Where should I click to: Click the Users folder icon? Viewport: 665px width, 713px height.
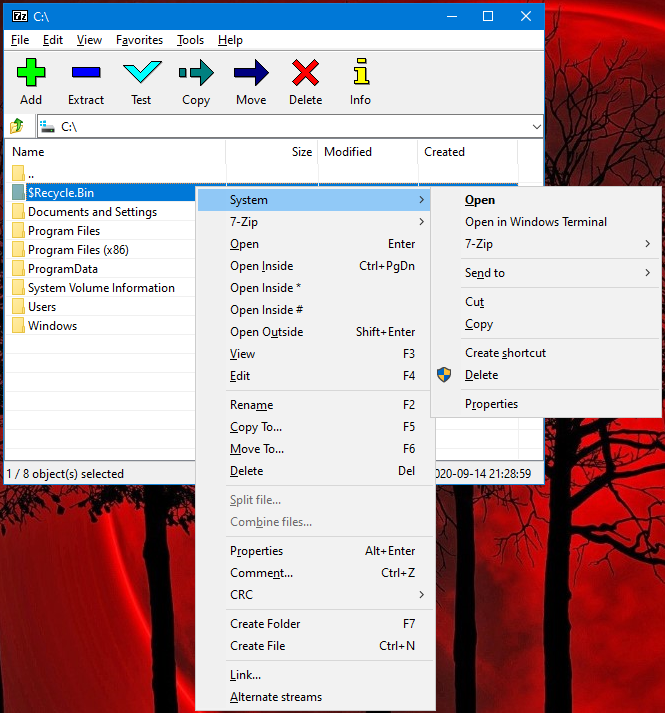tap(18, 307)
